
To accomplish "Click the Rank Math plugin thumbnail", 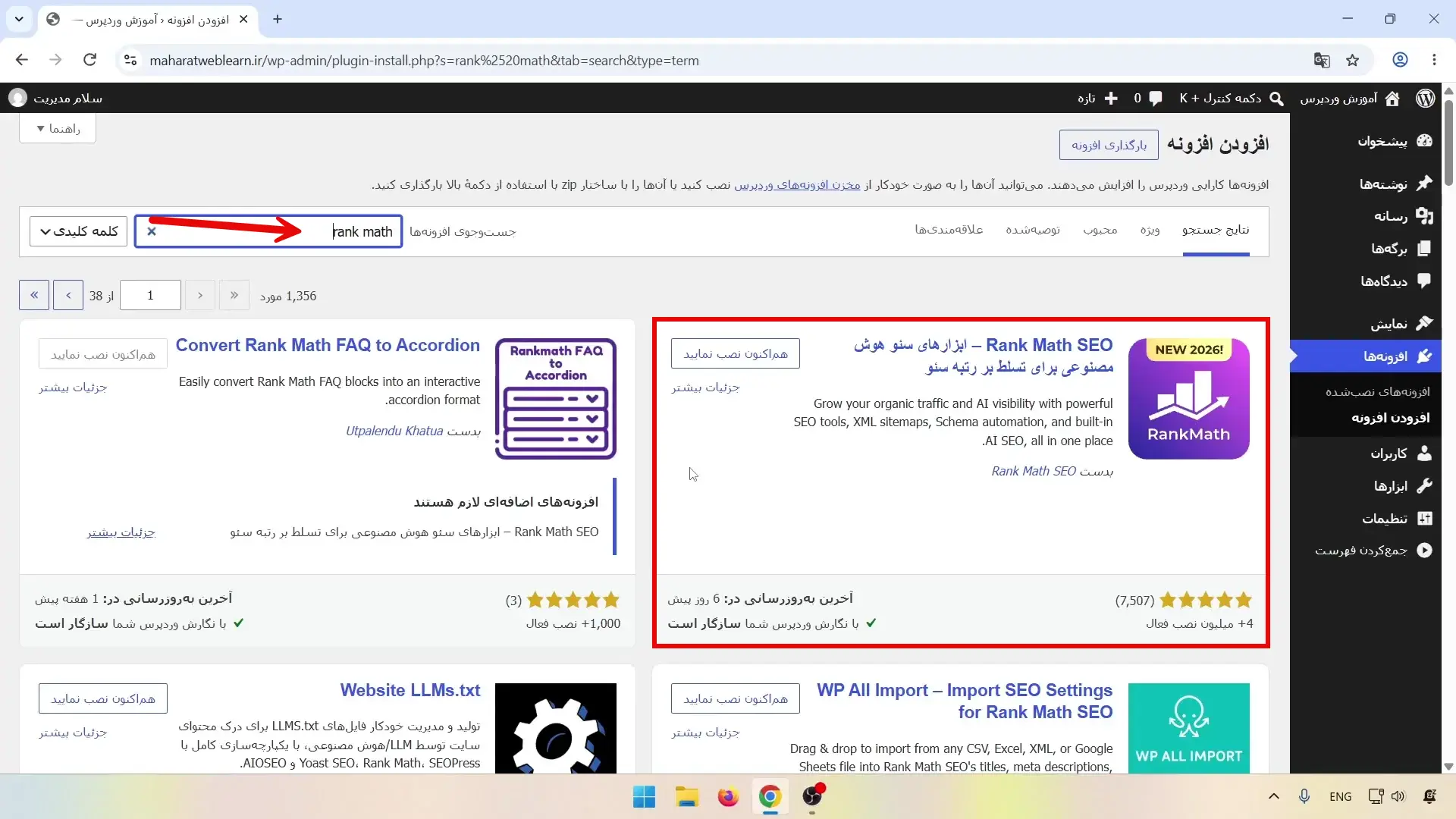I will [1189, 399].
